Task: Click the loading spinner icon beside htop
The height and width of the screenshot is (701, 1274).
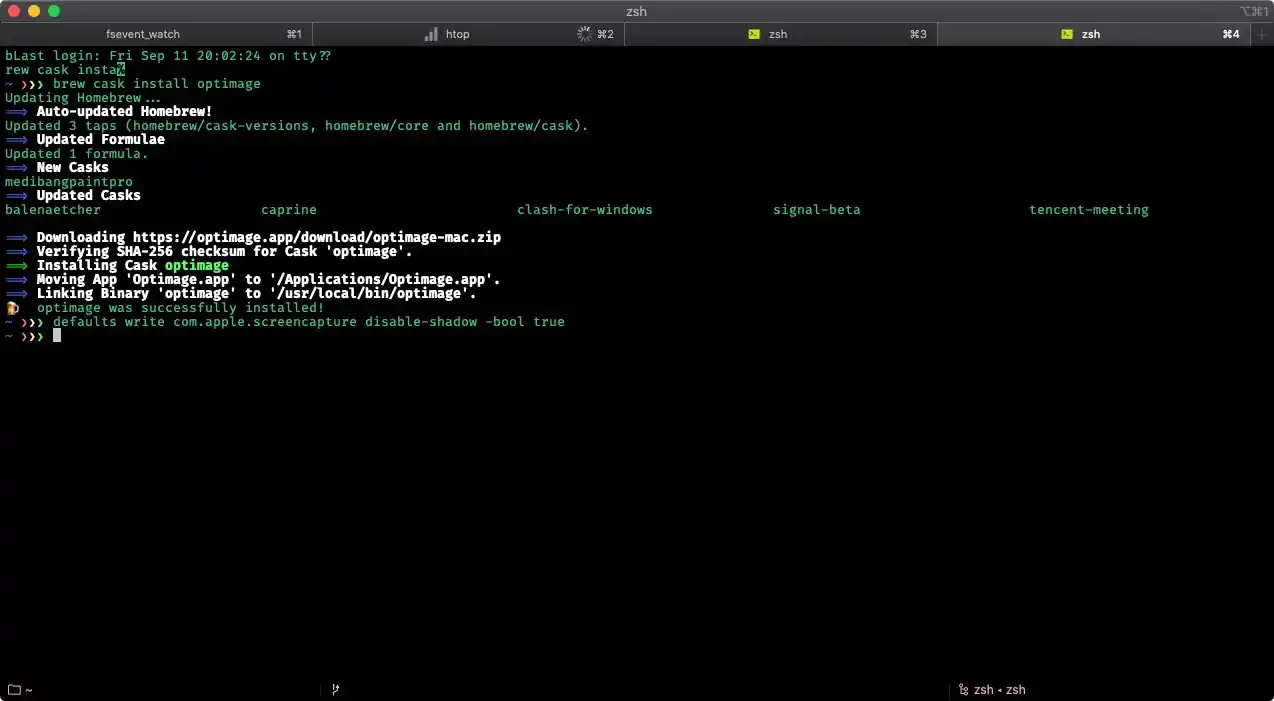Action: [x=583, y=33]
